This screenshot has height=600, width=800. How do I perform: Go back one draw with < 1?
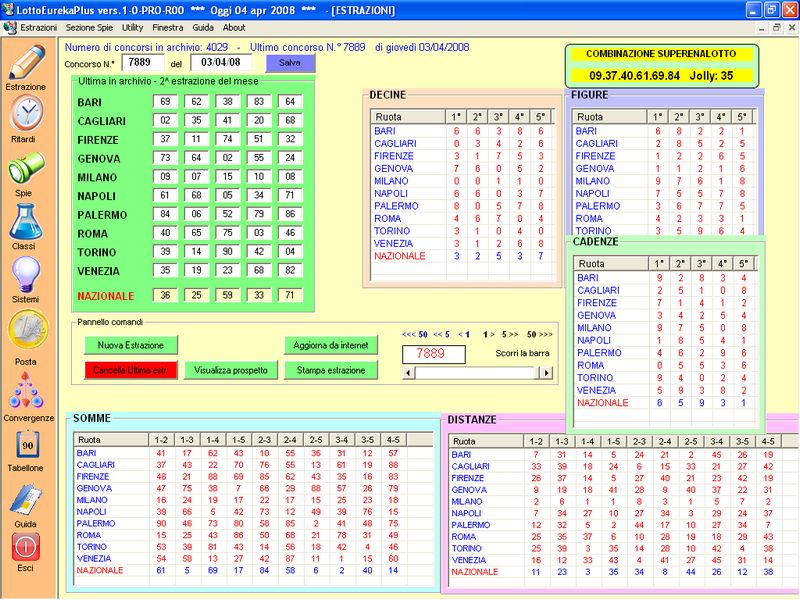(x=464, y=335)
